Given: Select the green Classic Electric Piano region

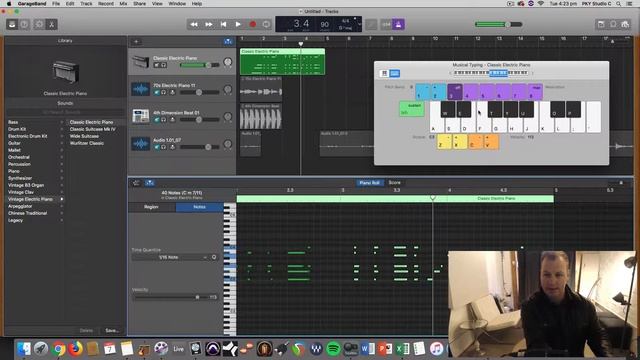Looking at the screenshot, I should [x=282, y=62].
